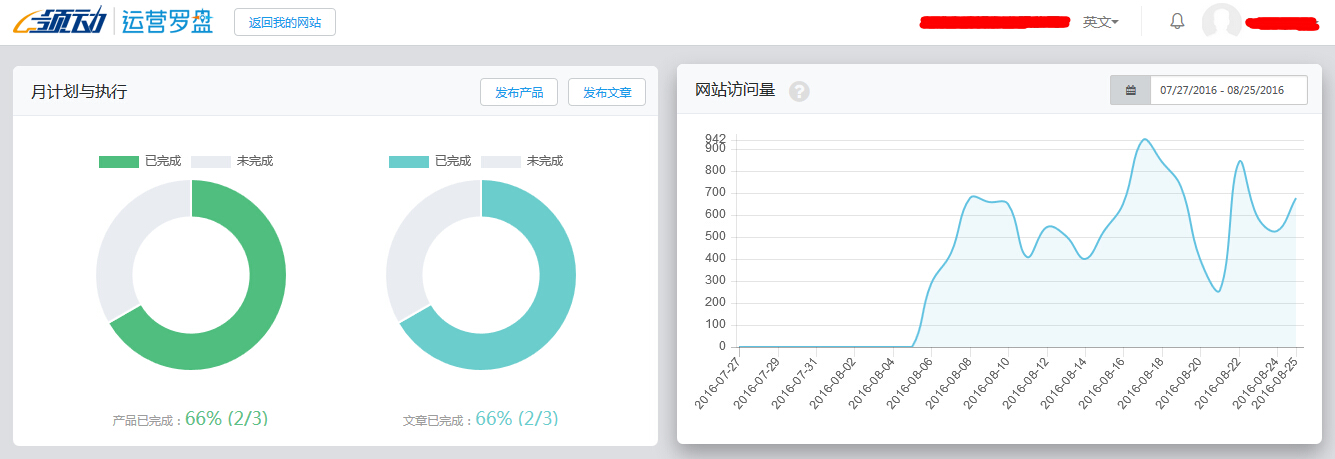Click the 发布文章 button

point(607,92)
